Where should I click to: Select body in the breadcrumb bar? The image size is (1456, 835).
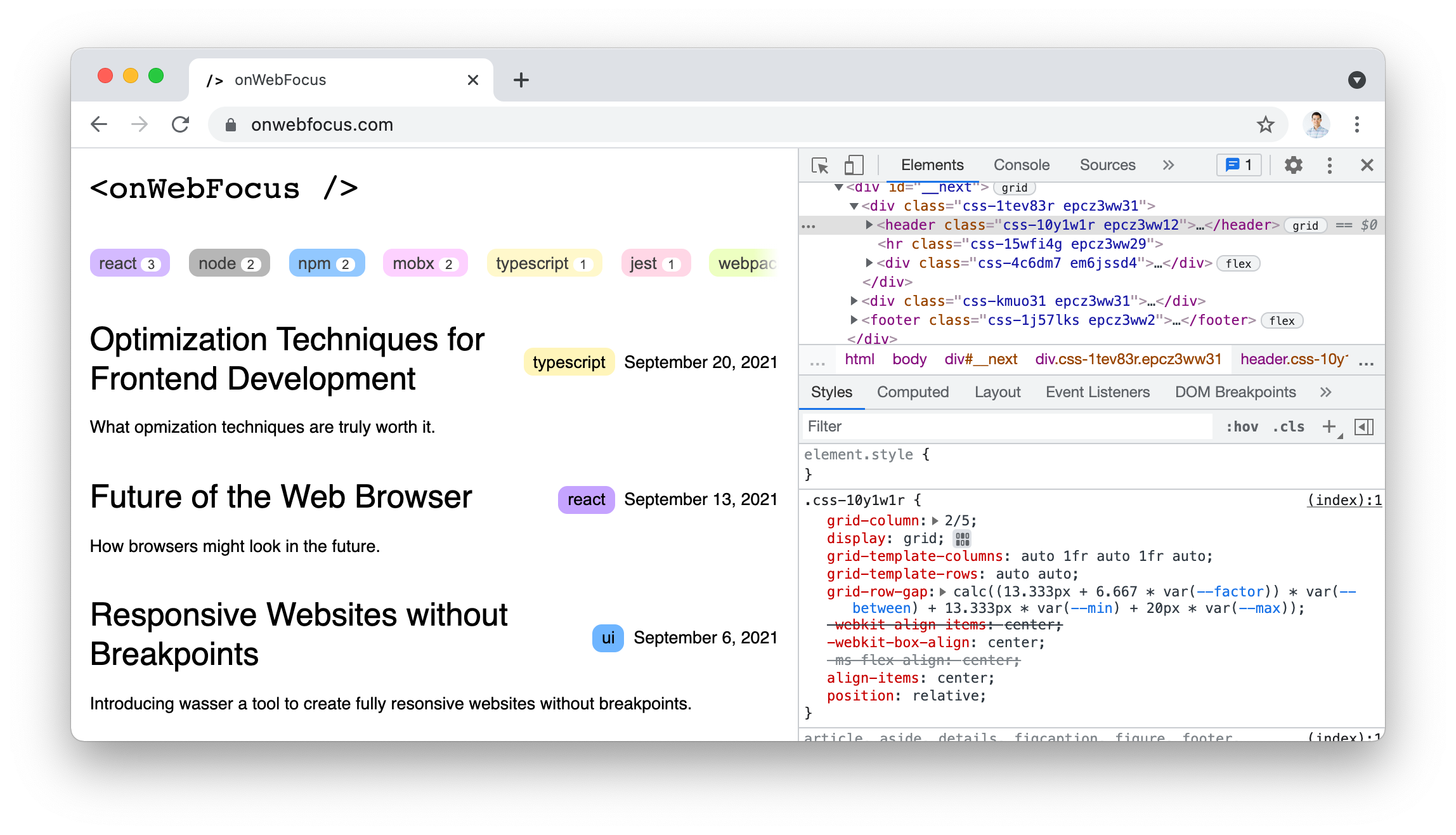[x=909, y=359]
